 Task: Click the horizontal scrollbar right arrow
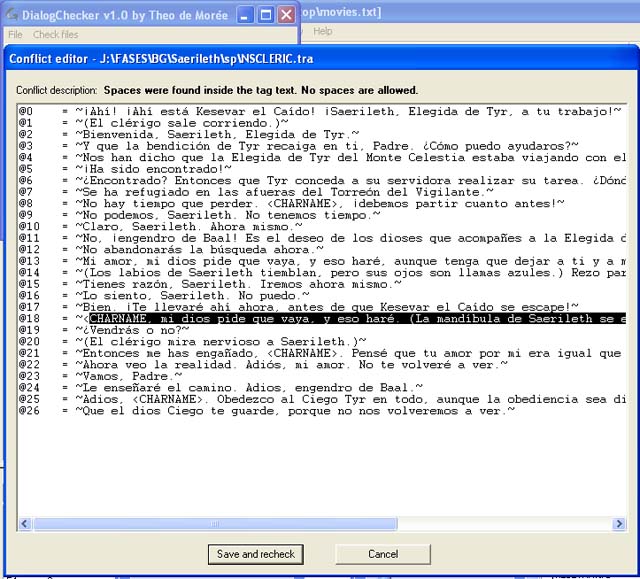pos(618,523)
